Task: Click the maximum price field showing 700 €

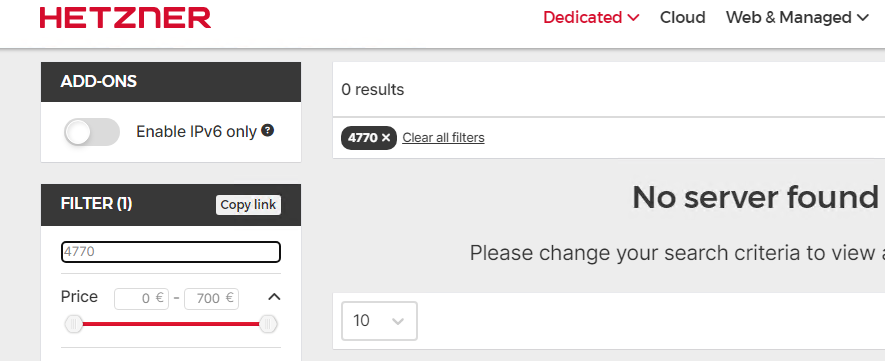Action: click(212, 298)
